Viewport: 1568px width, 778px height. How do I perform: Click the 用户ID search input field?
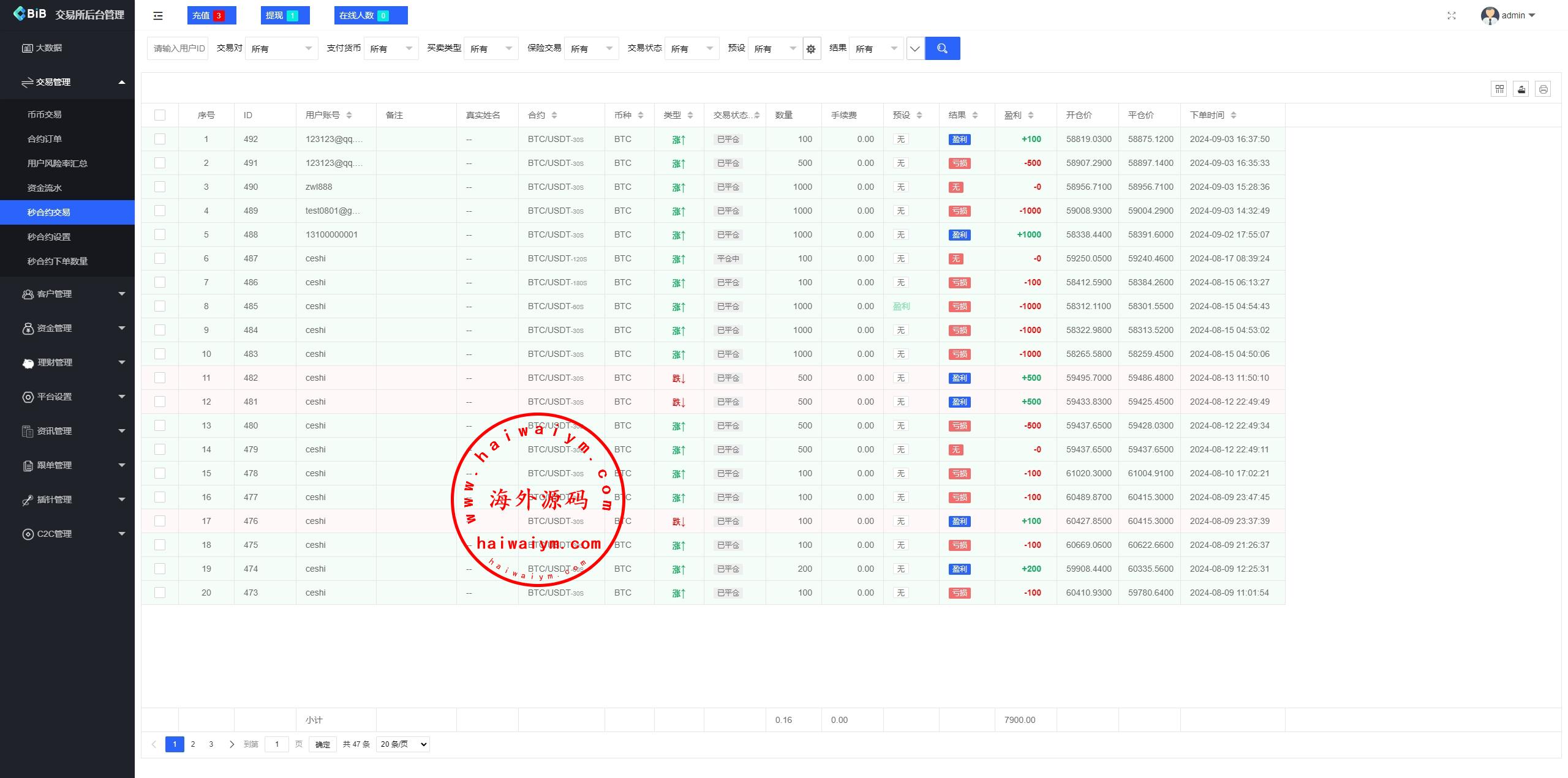point(178,49)
